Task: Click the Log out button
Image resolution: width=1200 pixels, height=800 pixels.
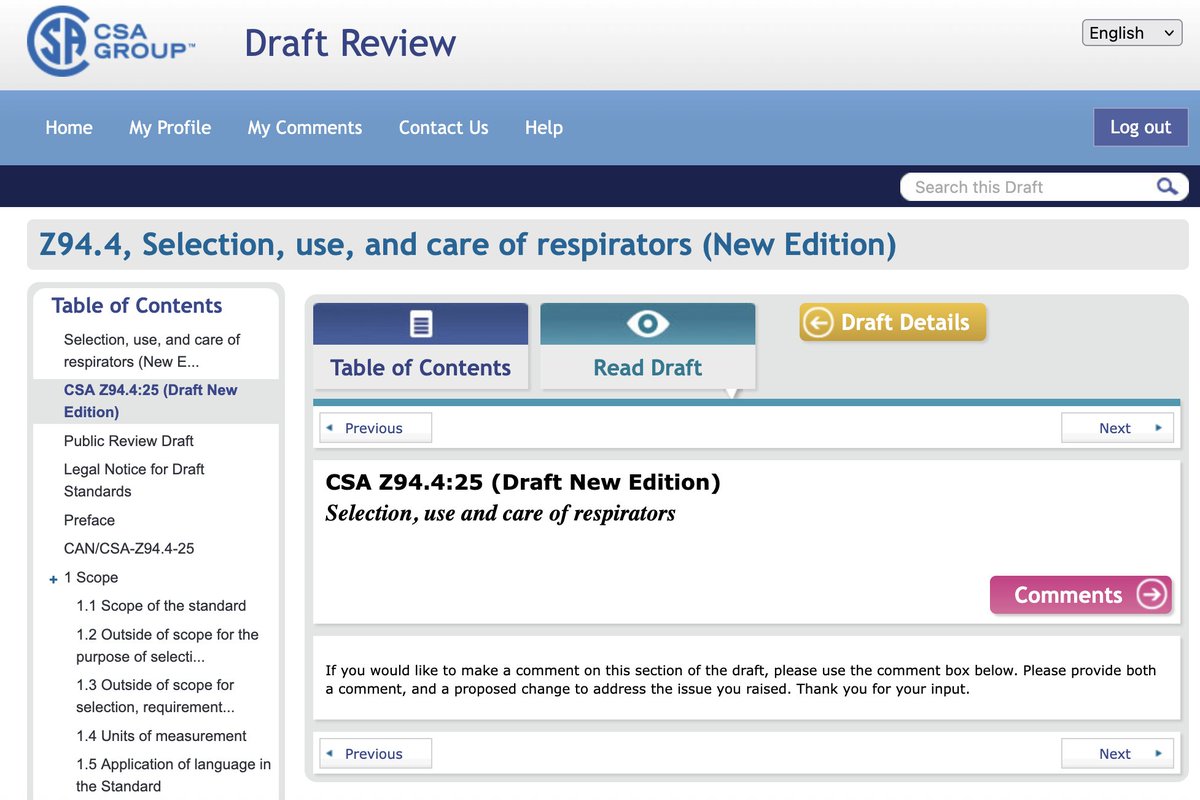Action: 1140,127
